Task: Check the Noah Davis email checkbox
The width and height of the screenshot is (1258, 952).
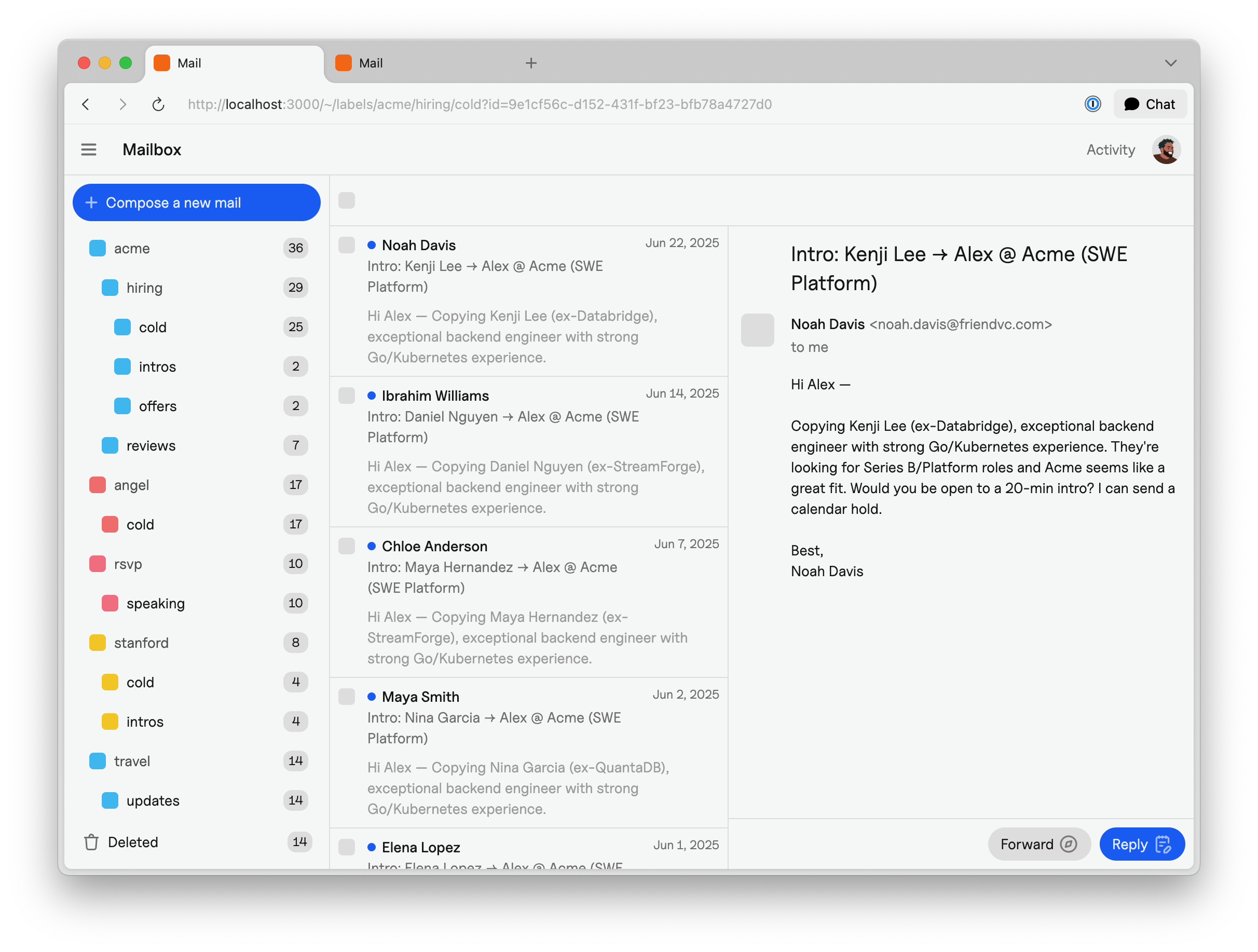Action: (346, 245)
